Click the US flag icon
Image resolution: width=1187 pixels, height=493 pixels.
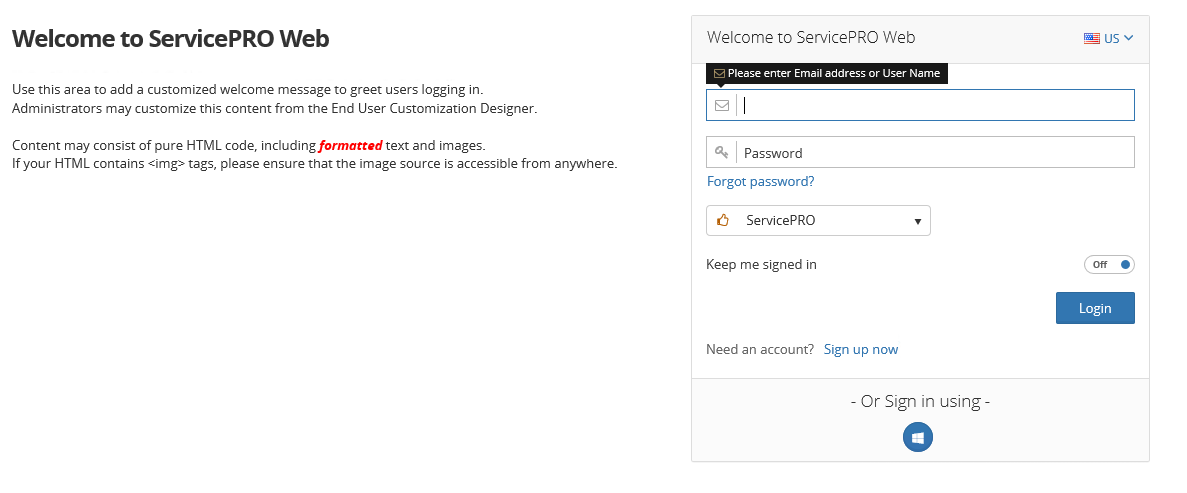tap(1092, 39)
